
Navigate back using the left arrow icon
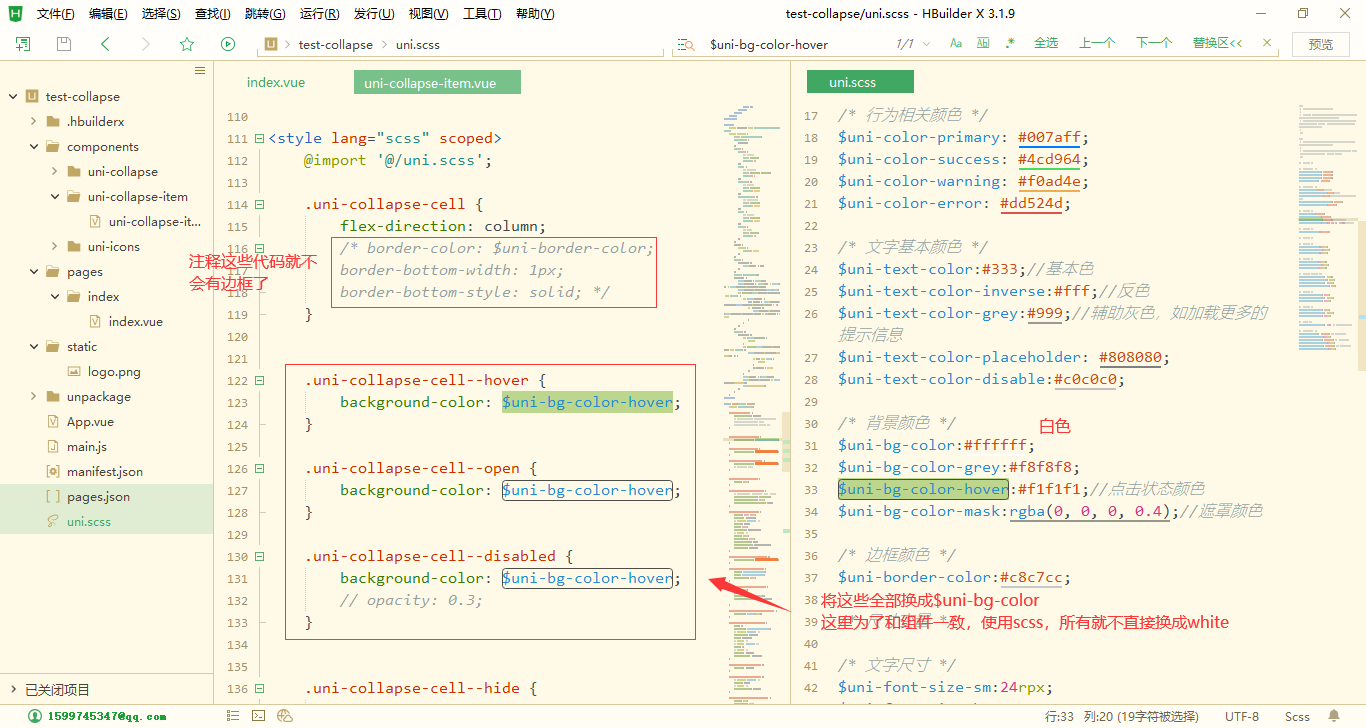[104, 44]
